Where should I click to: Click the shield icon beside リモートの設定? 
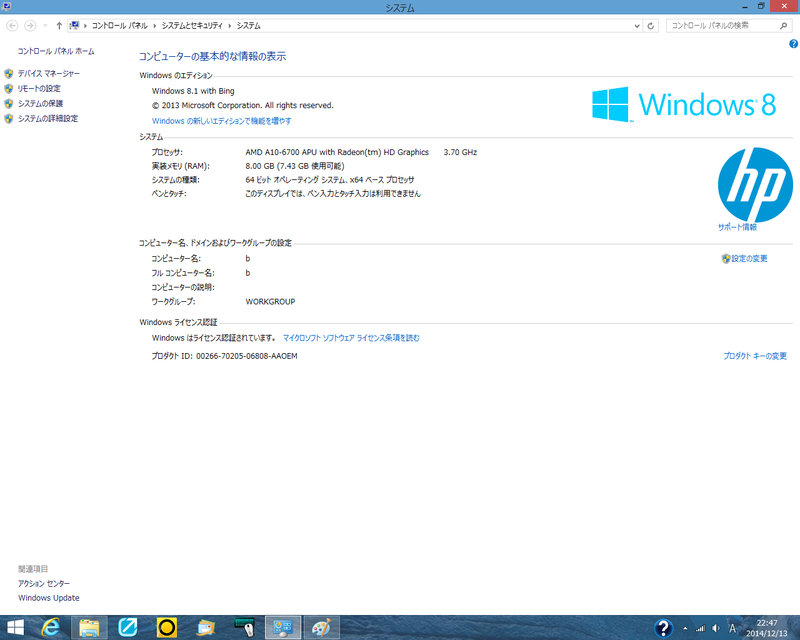click(9, 89)
